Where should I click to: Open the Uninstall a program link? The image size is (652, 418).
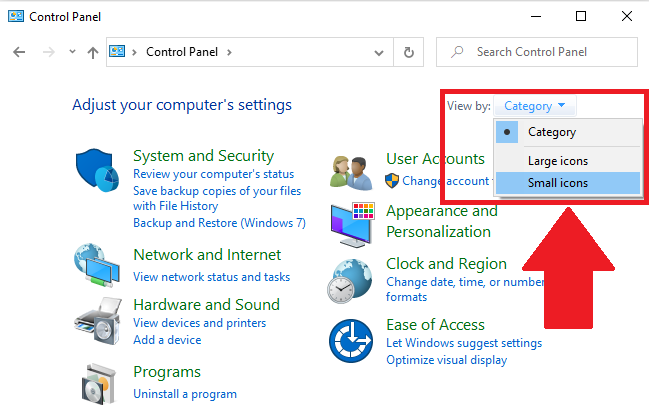[185, 394]
